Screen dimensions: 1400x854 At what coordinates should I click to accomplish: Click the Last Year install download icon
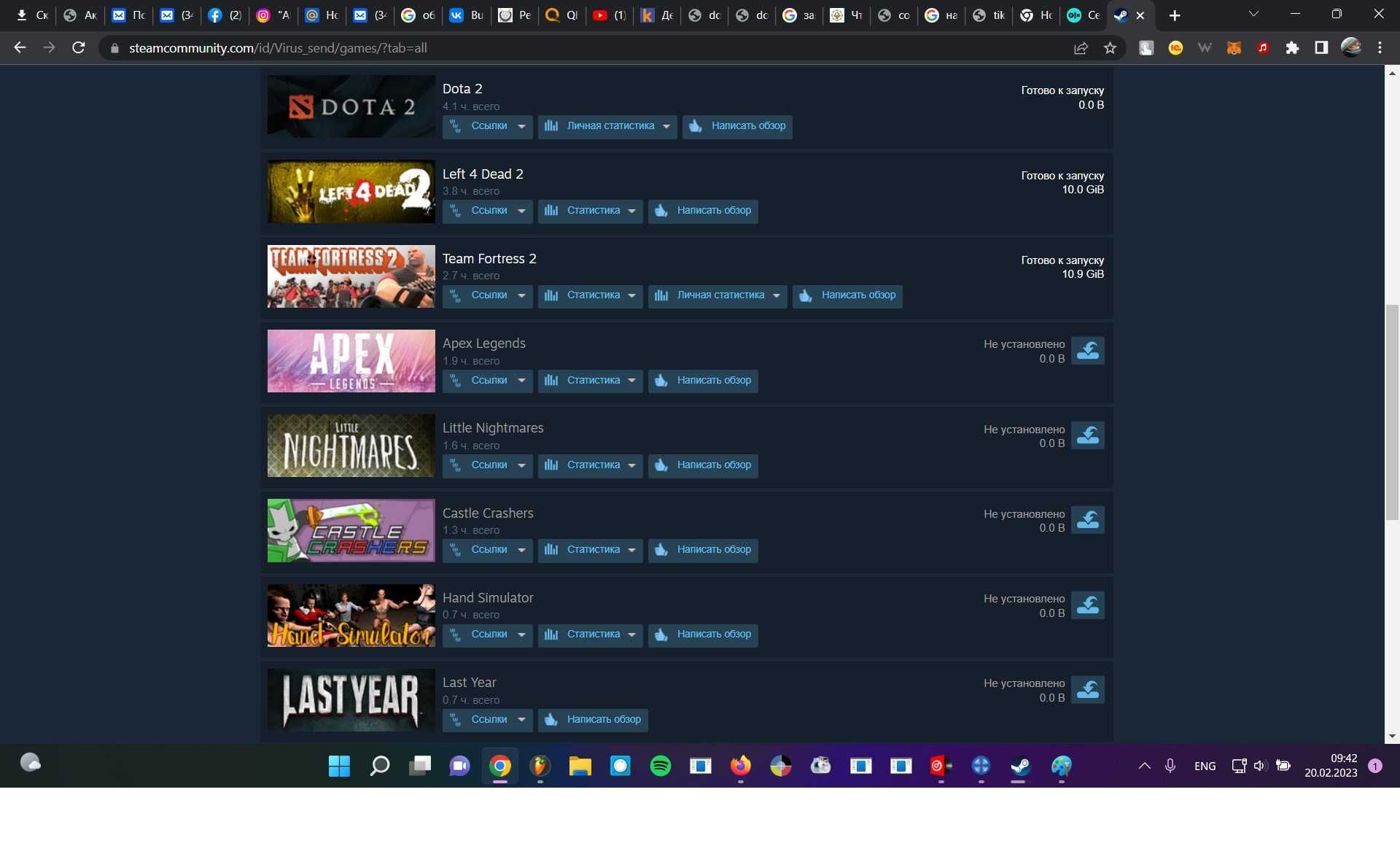click(1087, 690)
